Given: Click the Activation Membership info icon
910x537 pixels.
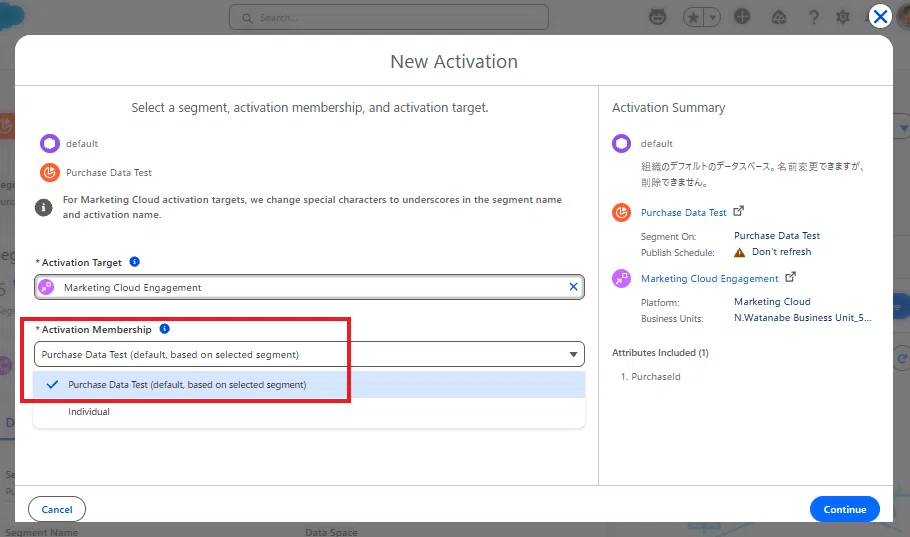Looking at the screenshot, I should (165, 329).
